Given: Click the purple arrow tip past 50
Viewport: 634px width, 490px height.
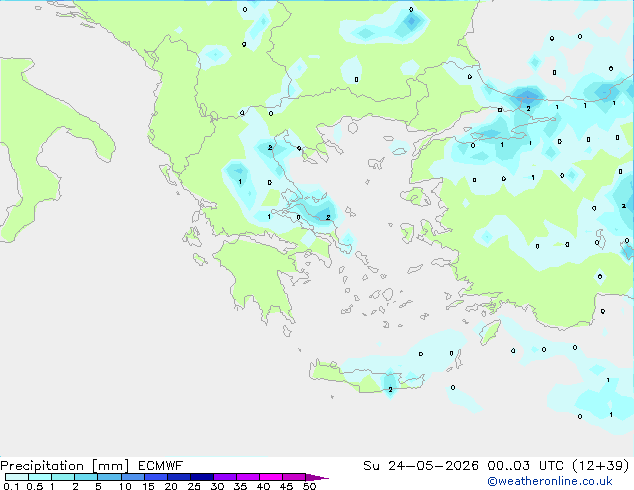Looking at the screenshot, I should tap(317, 477).
